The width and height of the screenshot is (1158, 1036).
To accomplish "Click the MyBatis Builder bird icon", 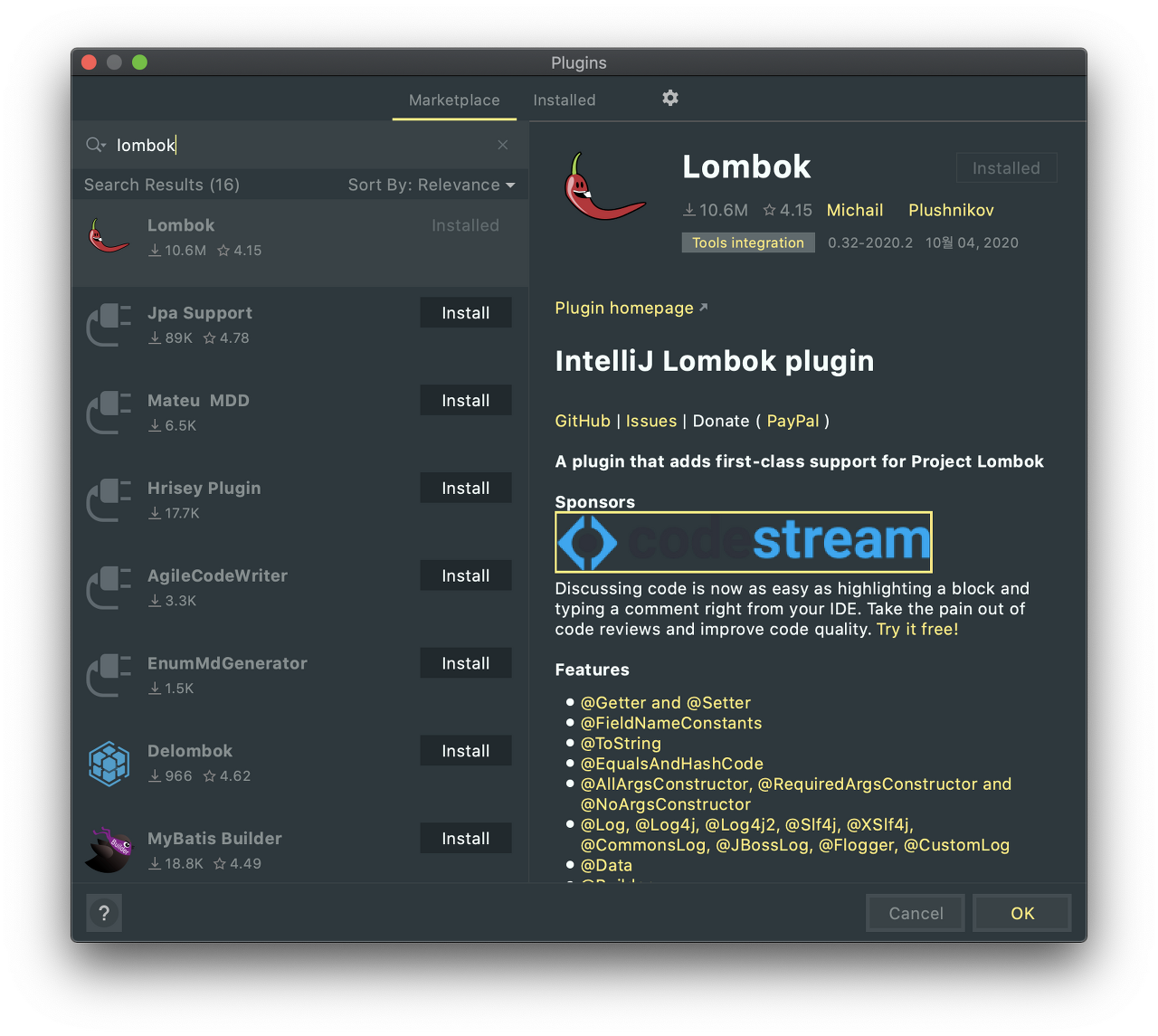I will (109, 851).
